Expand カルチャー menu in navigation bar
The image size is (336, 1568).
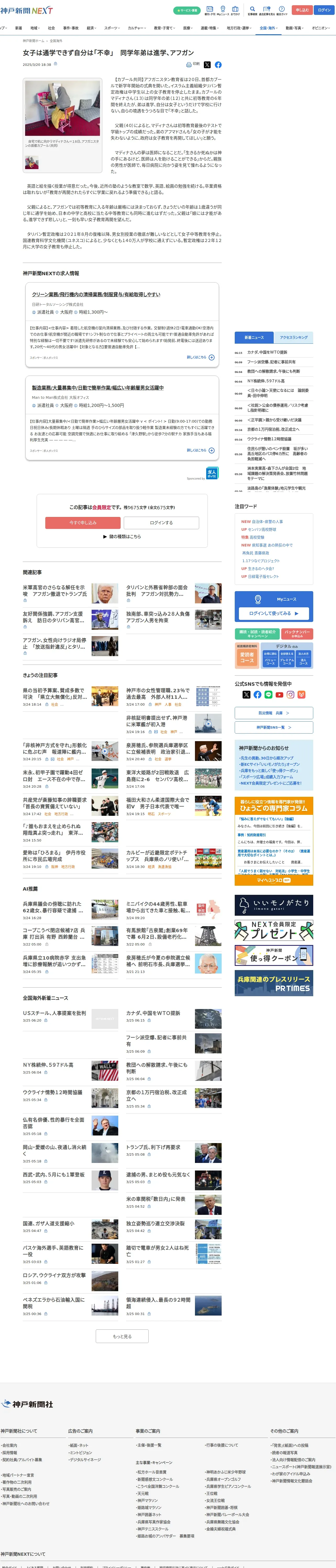(x=137, y=28)
